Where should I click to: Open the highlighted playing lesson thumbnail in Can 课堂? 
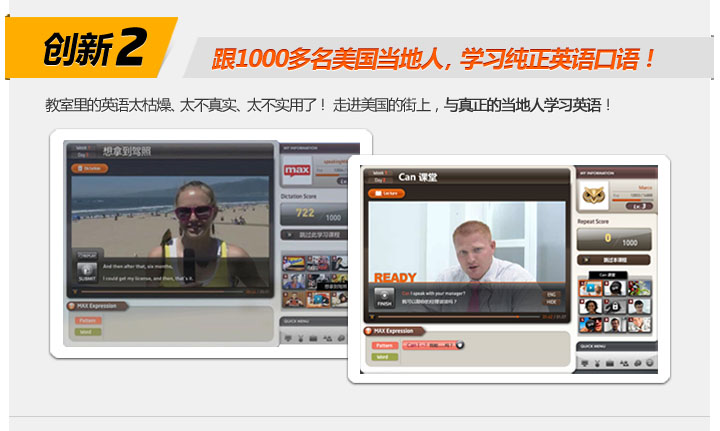pyautogui.click(x=590, y=288)
